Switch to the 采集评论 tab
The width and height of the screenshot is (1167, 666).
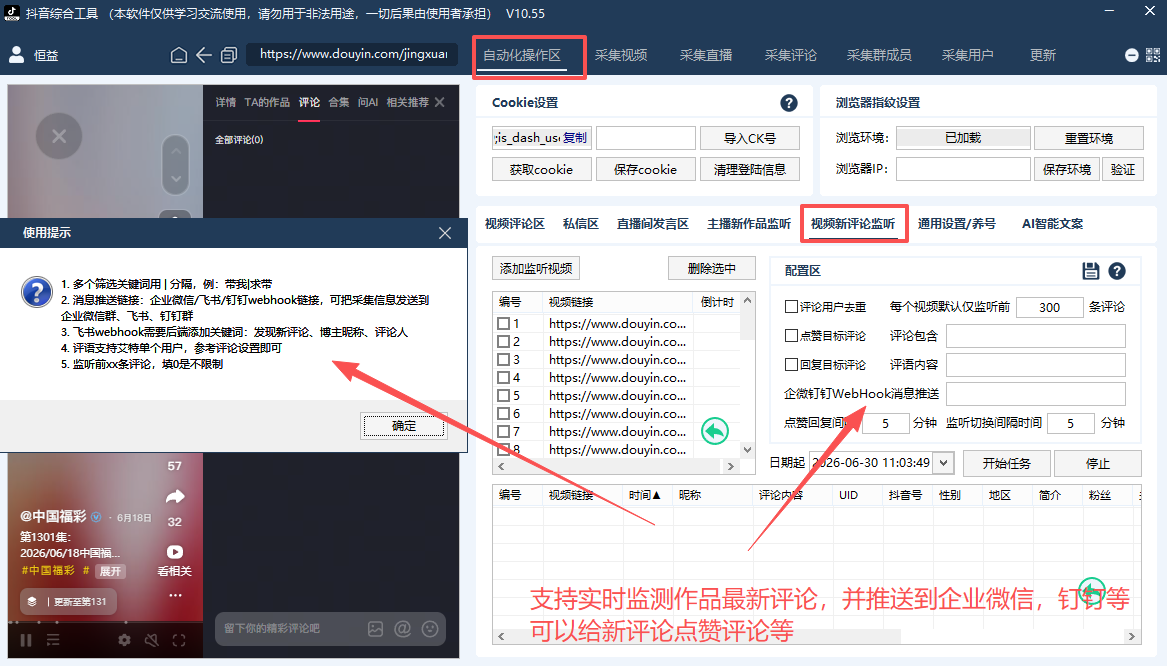pos(790,55)
